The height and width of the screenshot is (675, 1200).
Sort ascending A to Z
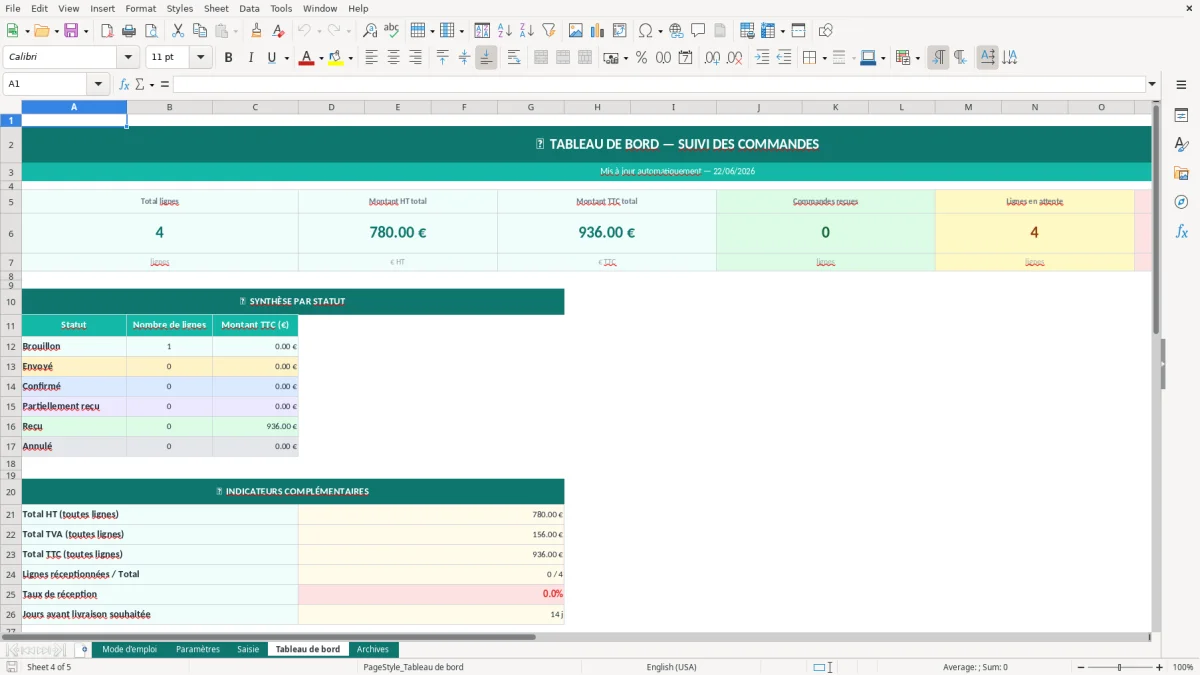pyautogui.click(x=504, y=31)
